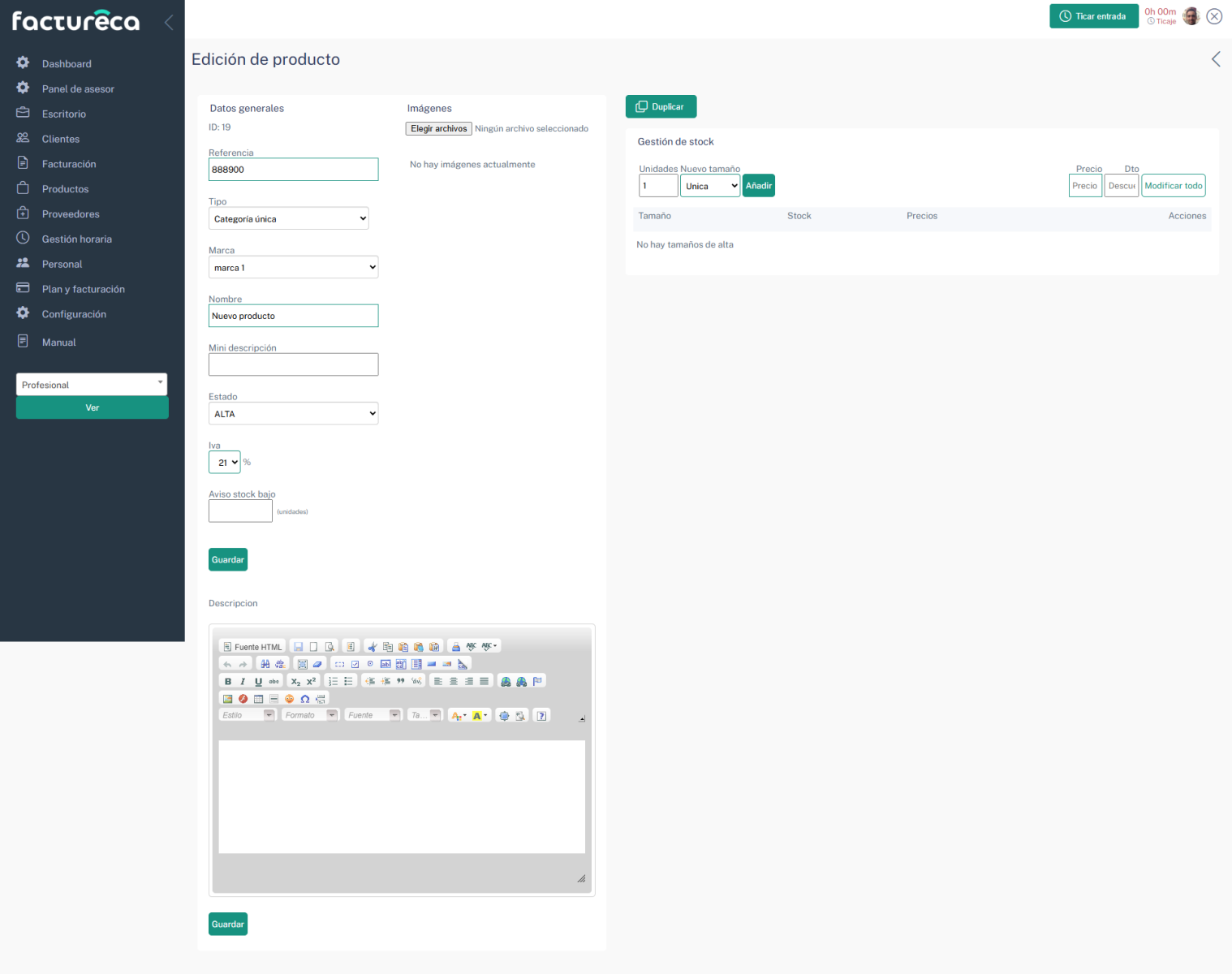Open the Tipo dropdown showing Categoría única
This screenshot has height=974, width=1232.
288,219
